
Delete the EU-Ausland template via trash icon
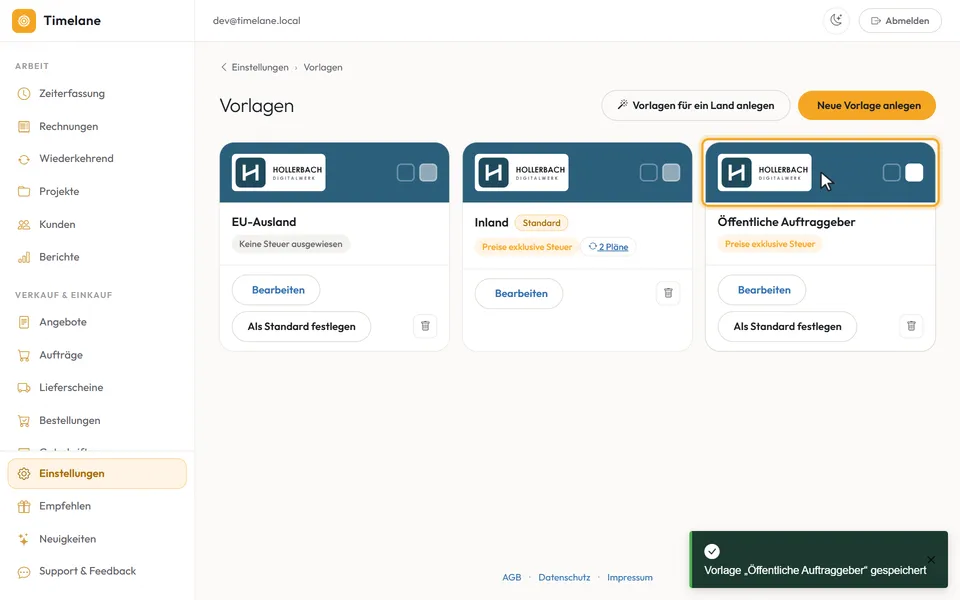coord(425,326)
